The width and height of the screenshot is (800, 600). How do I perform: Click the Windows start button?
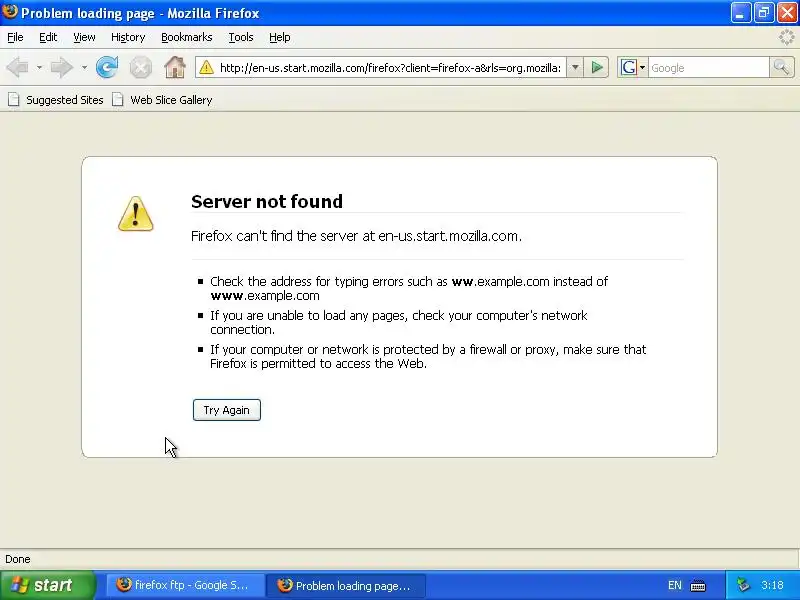tap(47, 585)
